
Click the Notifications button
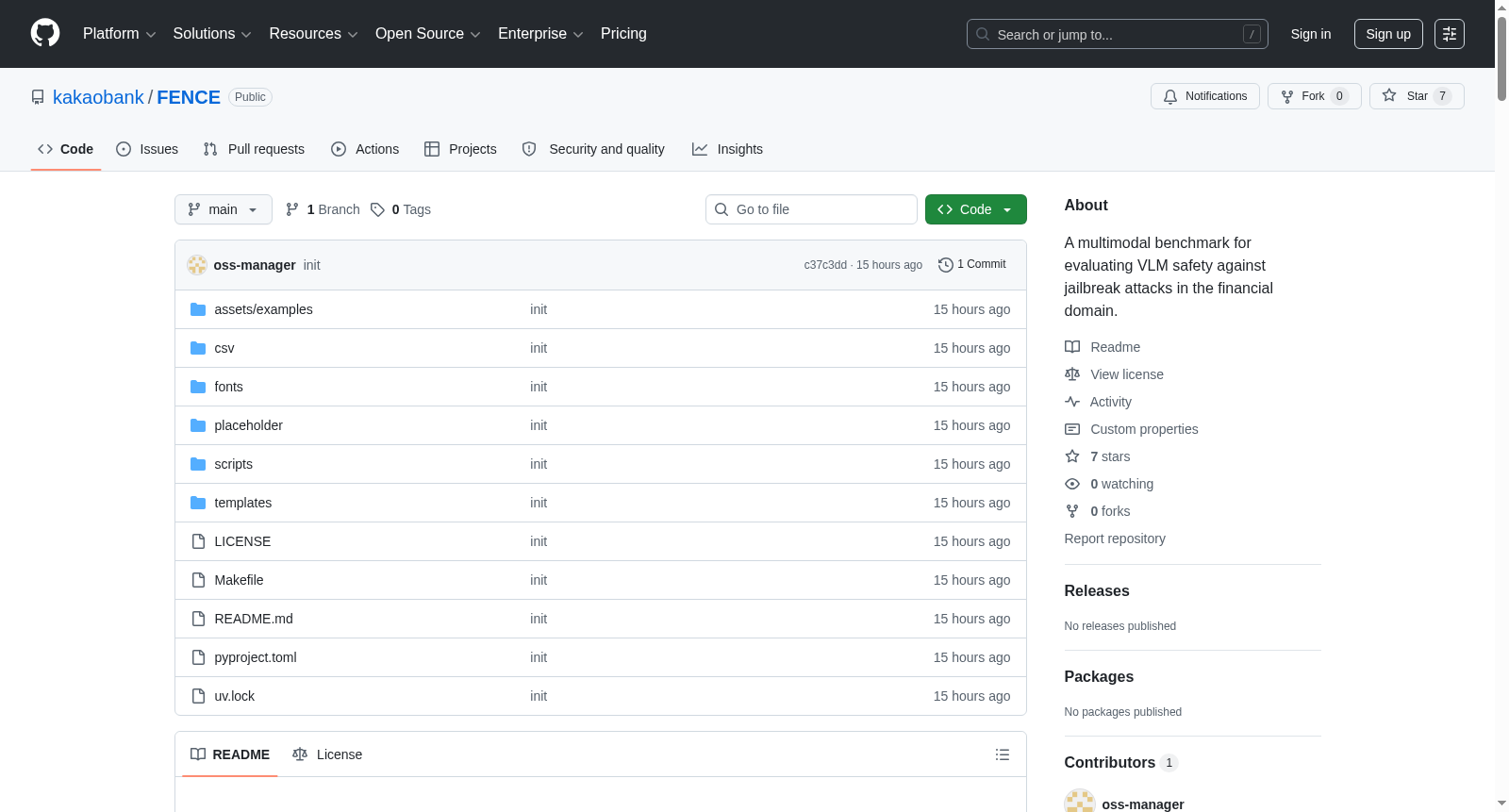tap(1205, 96)
